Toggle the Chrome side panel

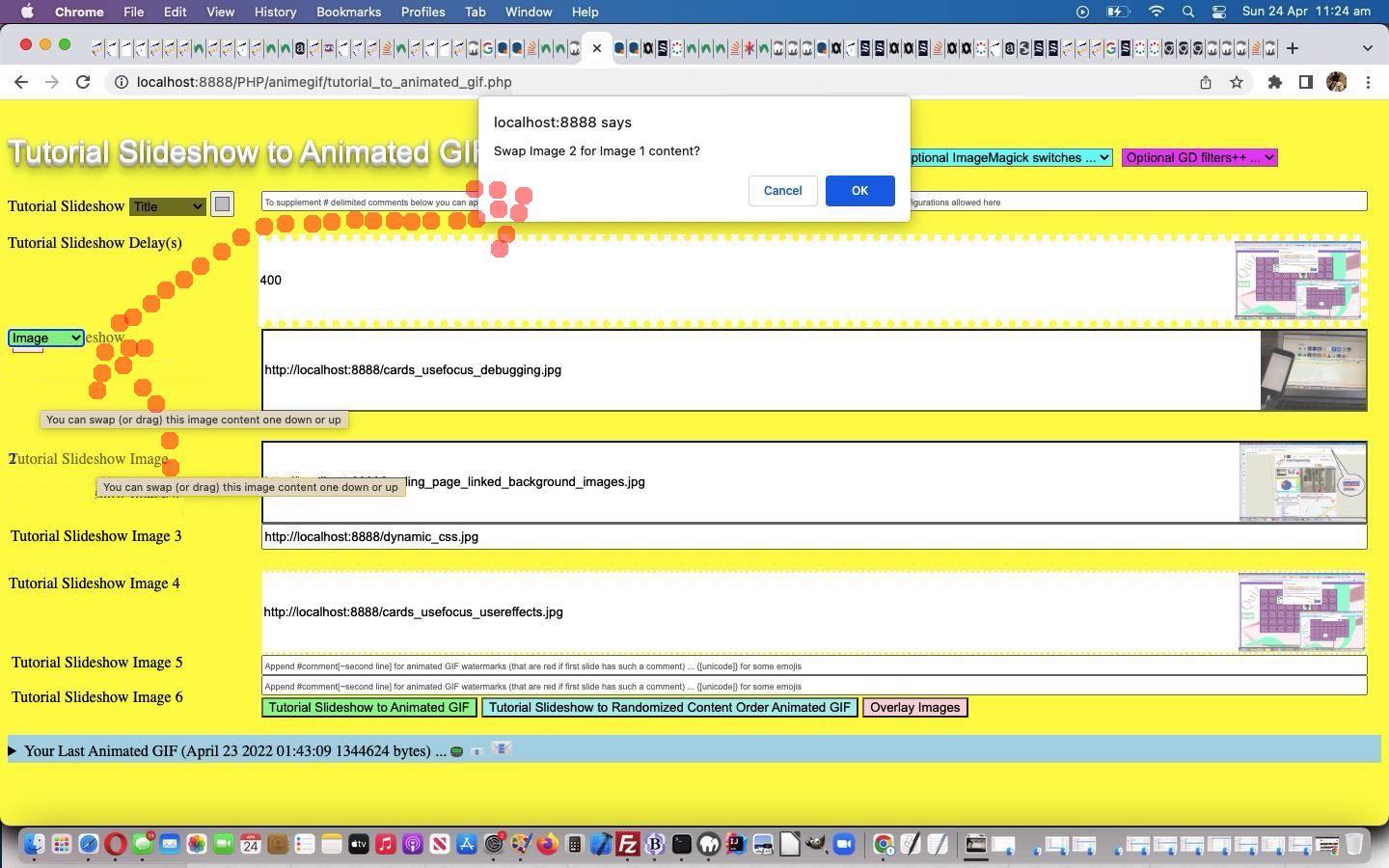pyautogui.click(x=1306, y=82)
